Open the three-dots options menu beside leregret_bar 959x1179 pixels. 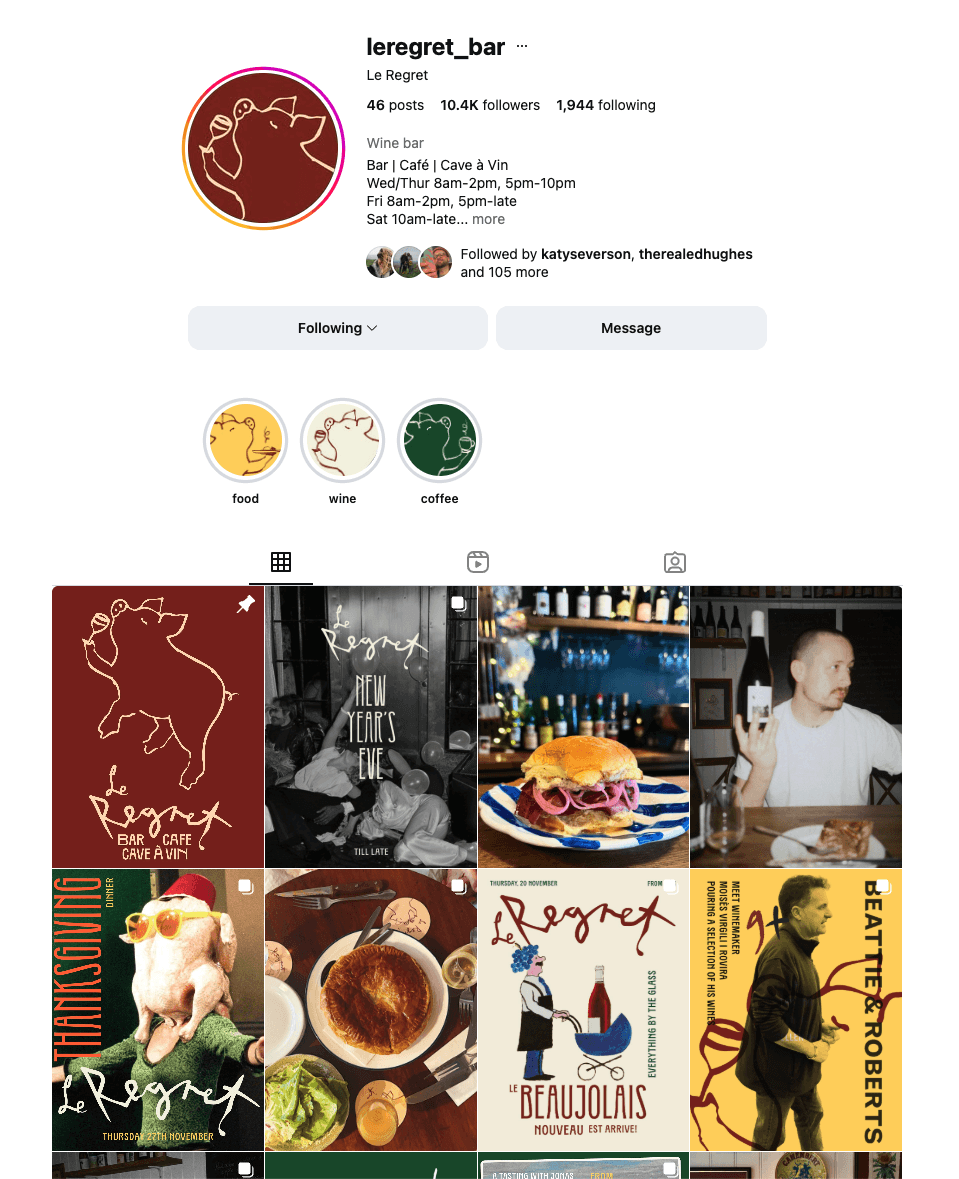click(522, 47)
